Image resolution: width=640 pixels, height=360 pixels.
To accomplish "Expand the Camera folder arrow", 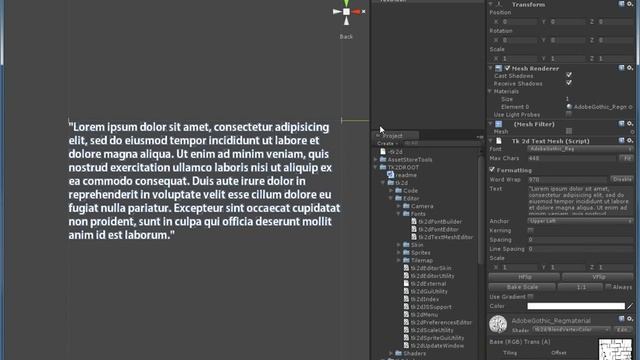I will coord(399,206).
